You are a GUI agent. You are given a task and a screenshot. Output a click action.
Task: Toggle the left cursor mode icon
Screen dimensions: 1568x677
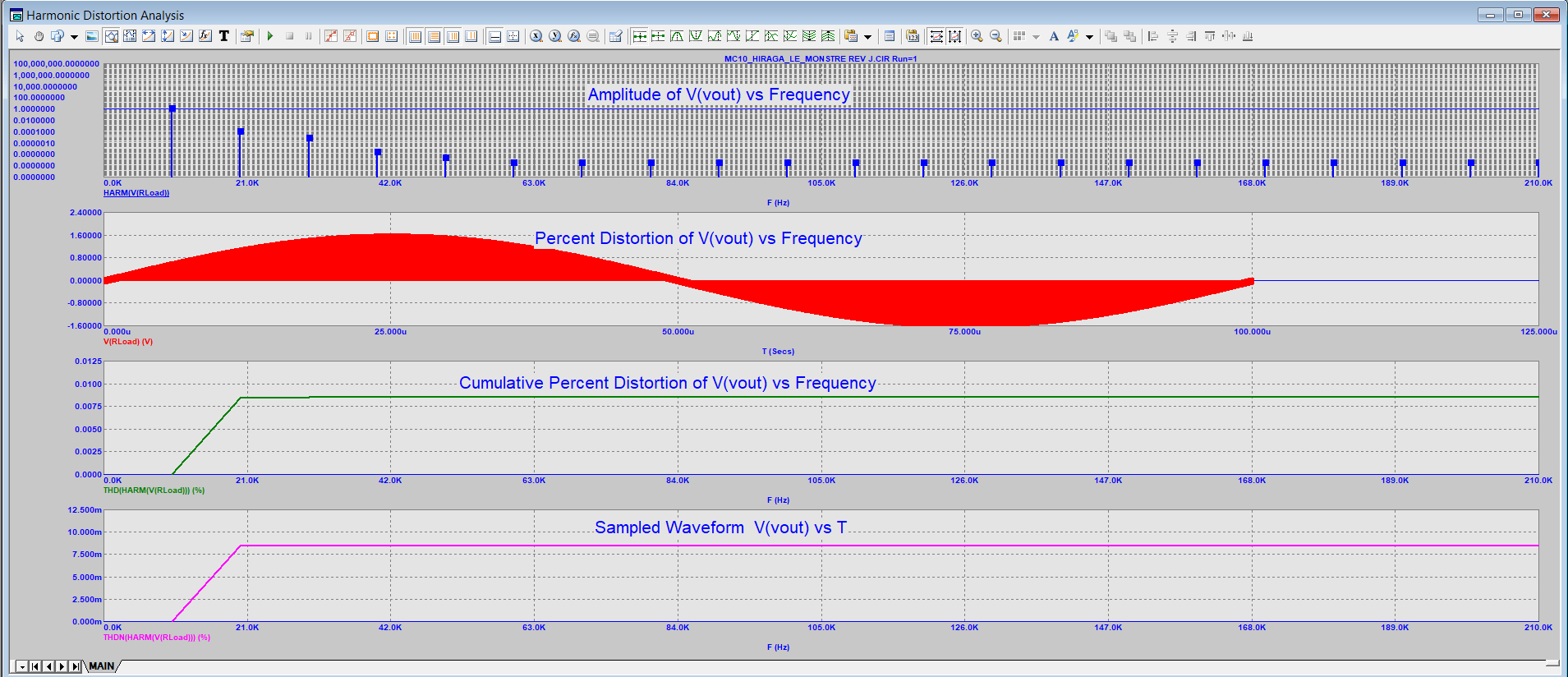tap(639, 36)
